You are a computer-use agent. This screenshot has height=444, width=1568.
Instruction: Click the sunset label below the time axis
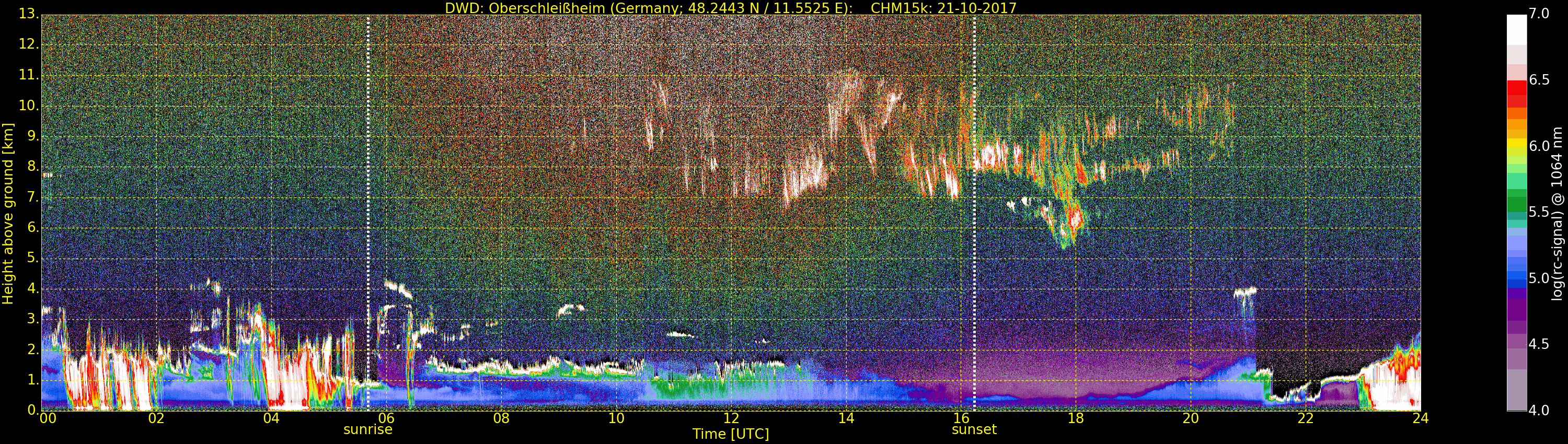coord(974,429)
